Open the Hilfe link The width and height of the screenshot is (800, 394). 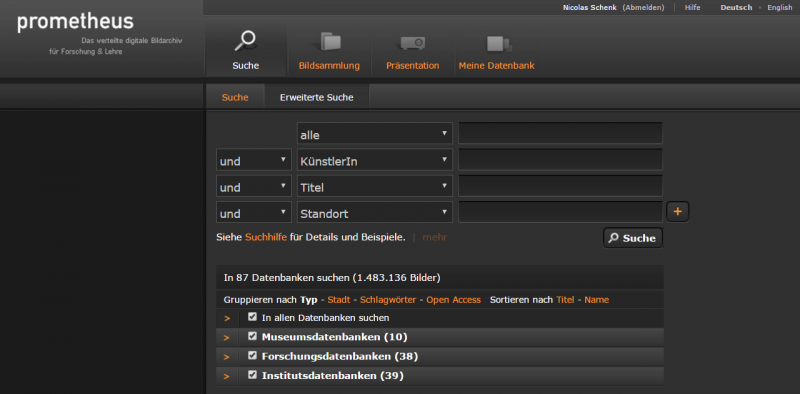[692, 8]
